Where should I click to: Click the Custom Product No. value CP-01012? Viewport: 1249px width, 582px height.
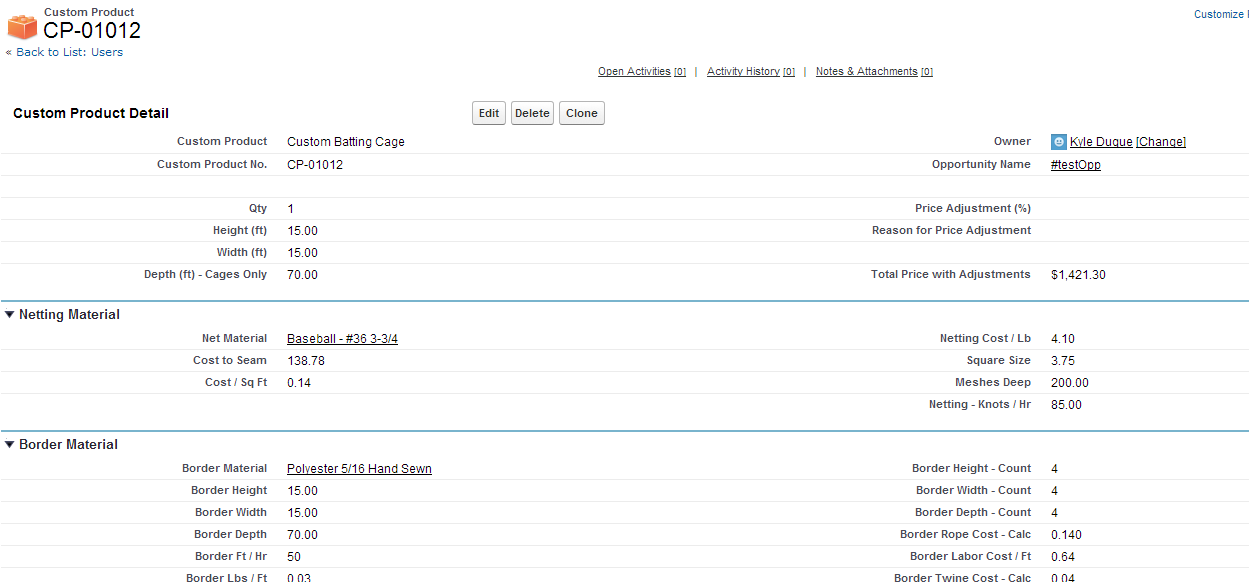click(315, 164)
